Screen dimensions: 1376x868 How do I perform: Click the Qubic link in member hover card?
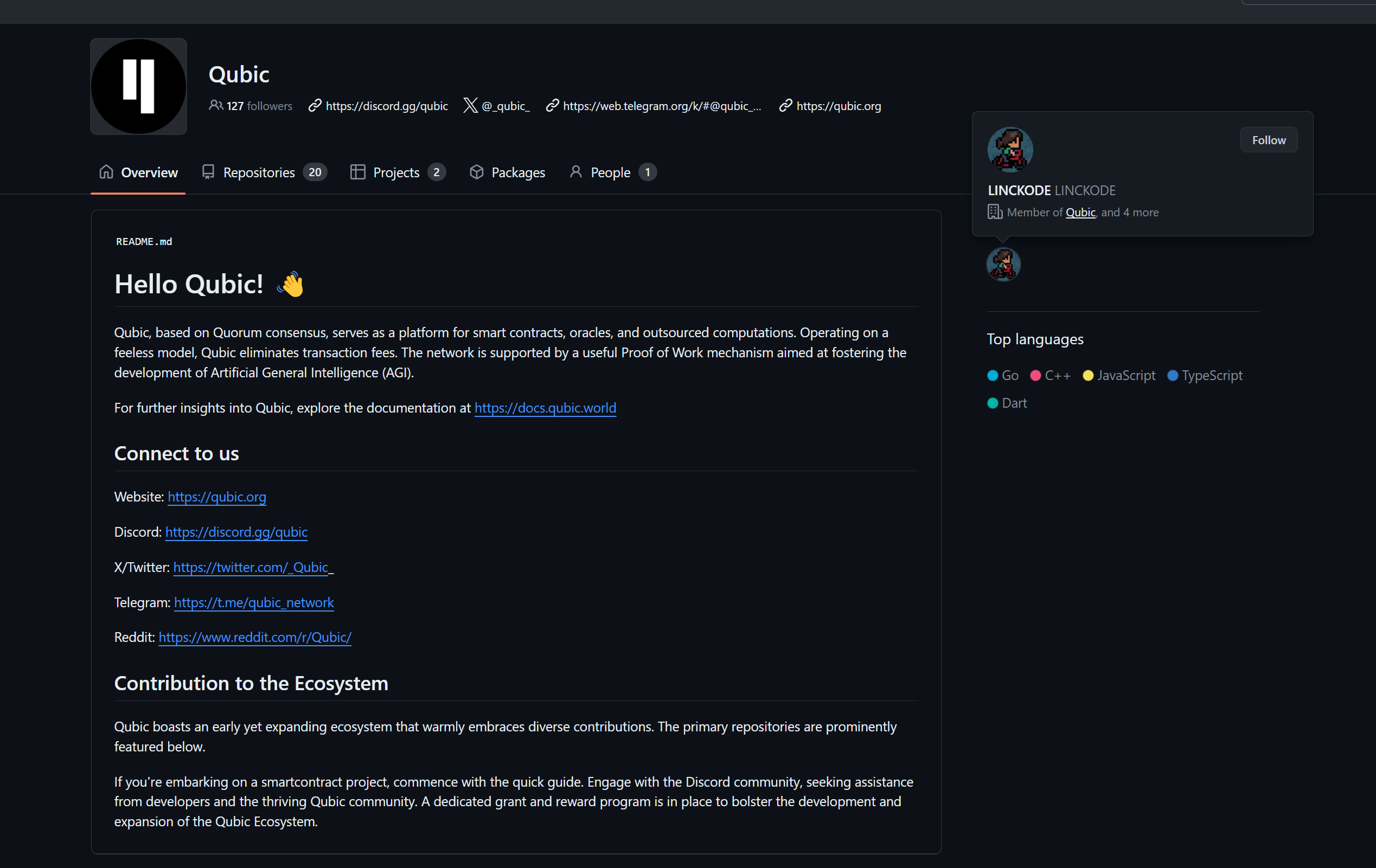pos(1080,213)
